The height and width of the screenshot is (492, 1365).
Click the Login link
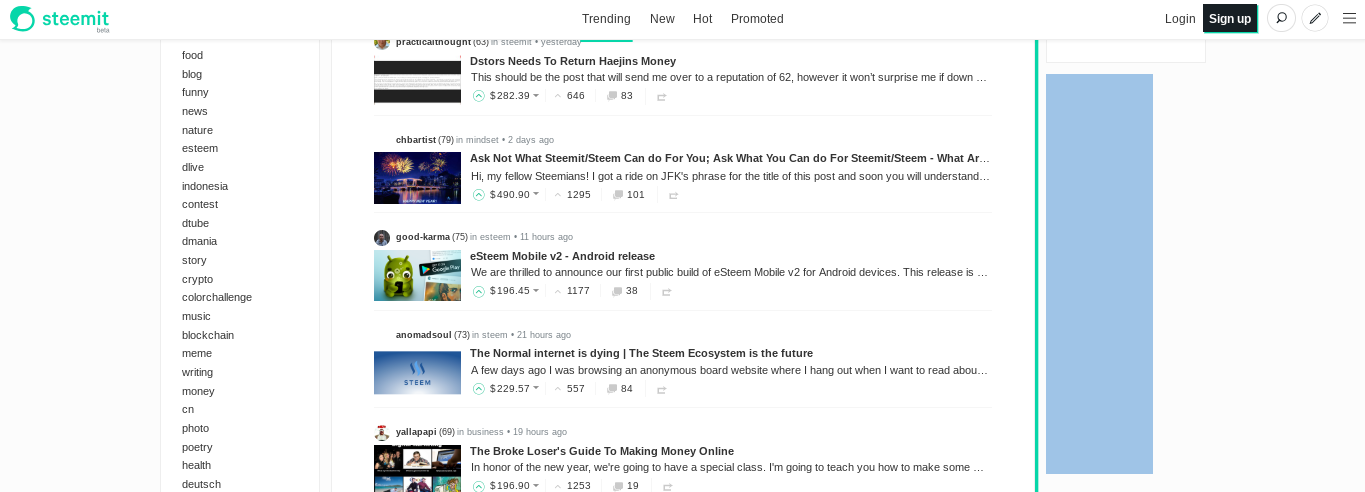1180,19
